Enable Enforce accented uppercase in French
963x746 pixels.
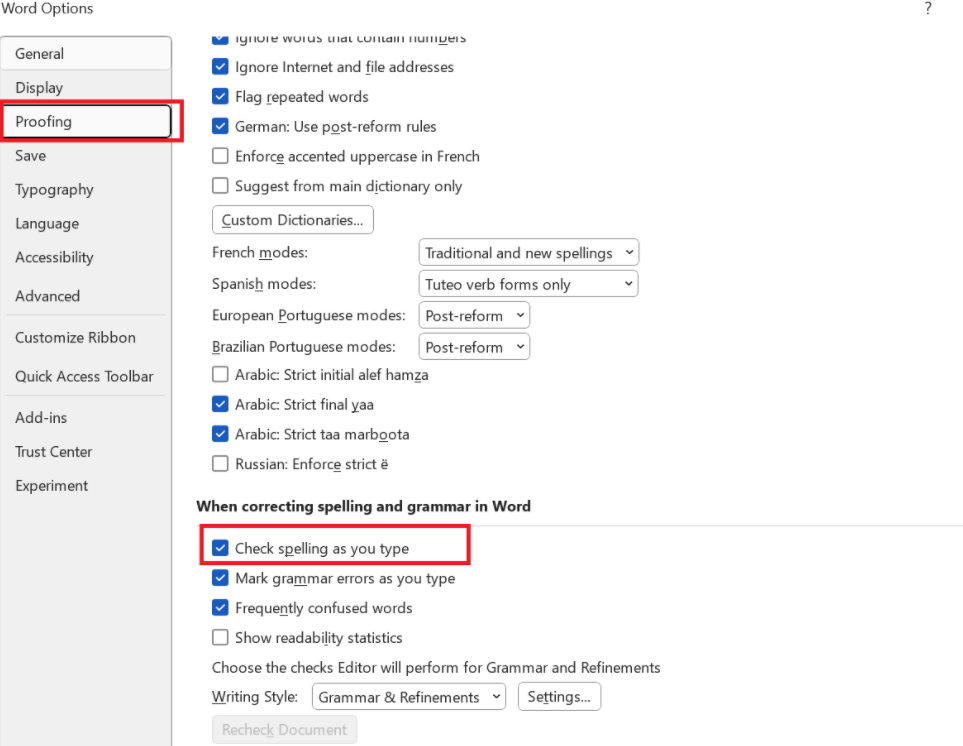click(220, 156)
